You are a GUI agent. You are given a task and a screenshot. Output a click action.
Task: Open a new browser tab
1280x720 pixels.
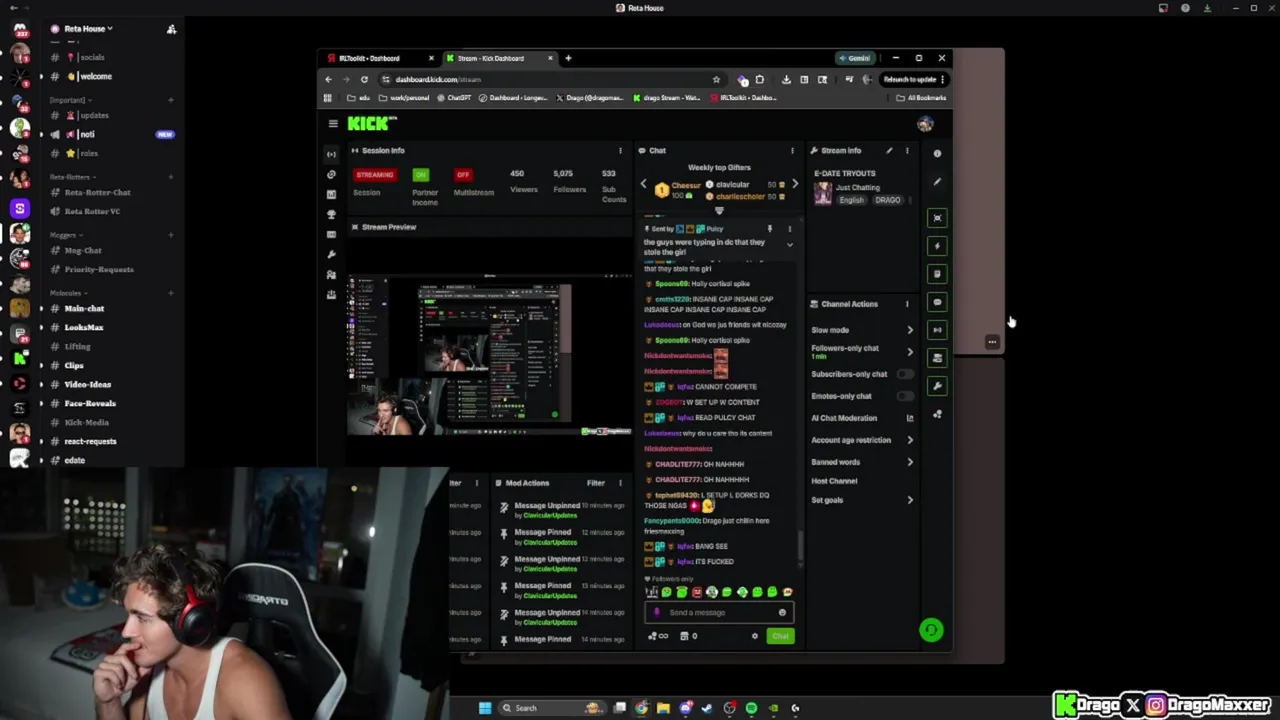[x=568, y=58]
